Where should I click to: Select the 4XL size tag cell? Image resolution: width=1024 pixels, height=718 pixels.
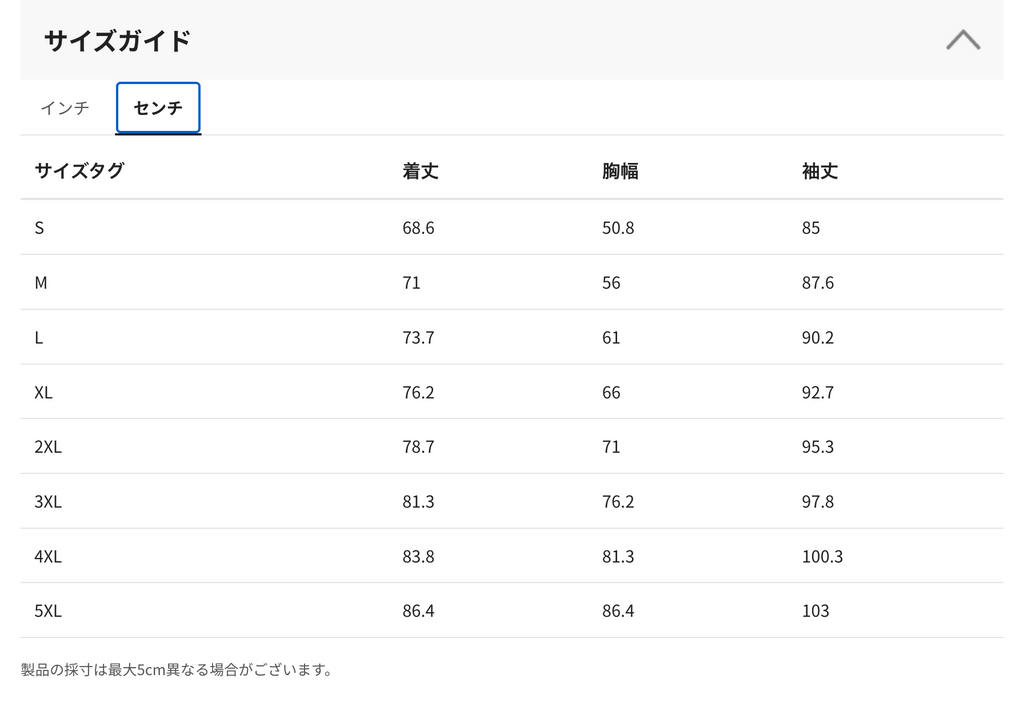pos(48,557)
